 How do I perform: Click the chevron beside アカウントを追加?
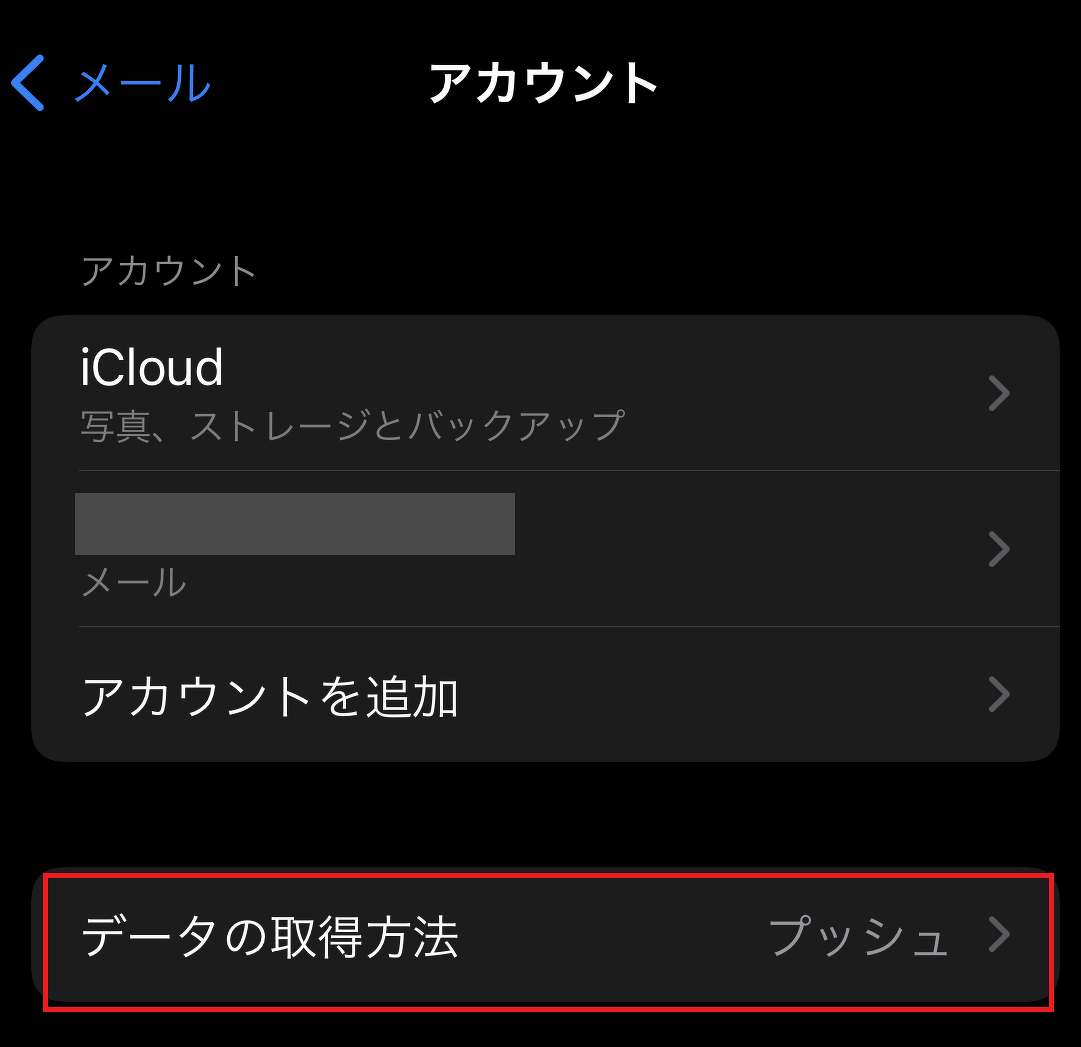pos(998,694)
